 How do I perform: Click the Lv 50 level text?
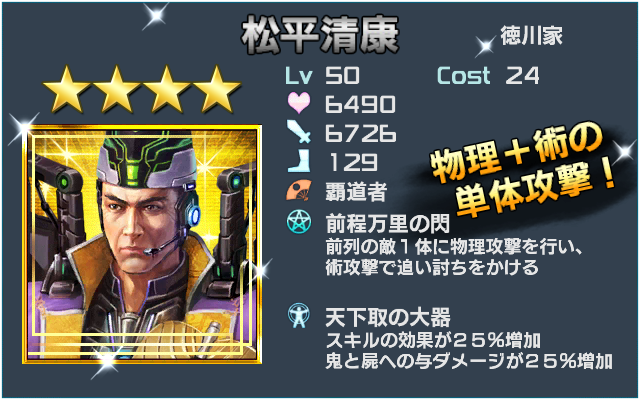click(x=322, y=76)
